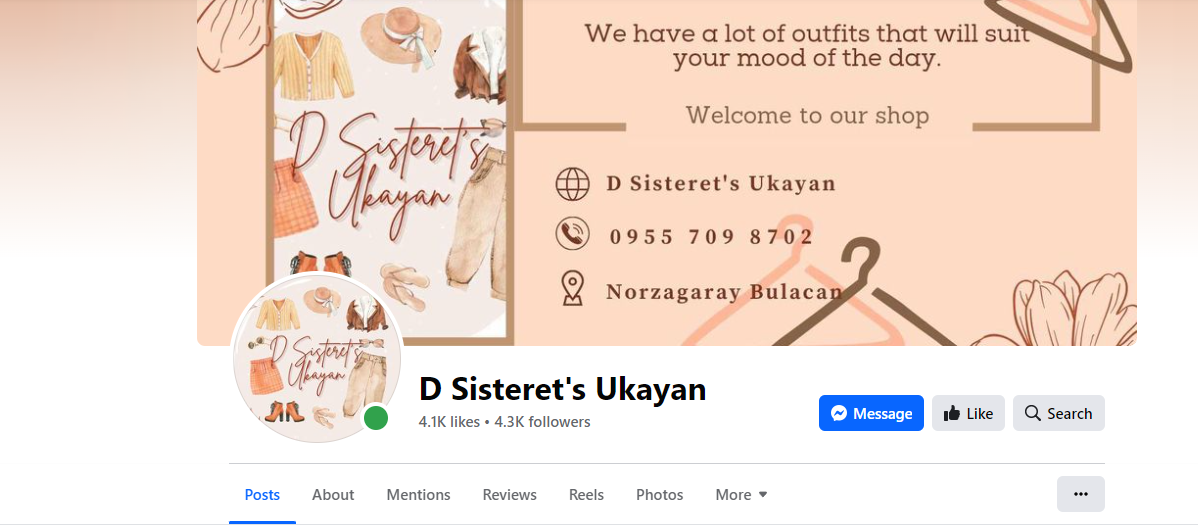Open the 4.3K followers link
Viewport: 1198px width, 525px height.
[x=542, y=422]
